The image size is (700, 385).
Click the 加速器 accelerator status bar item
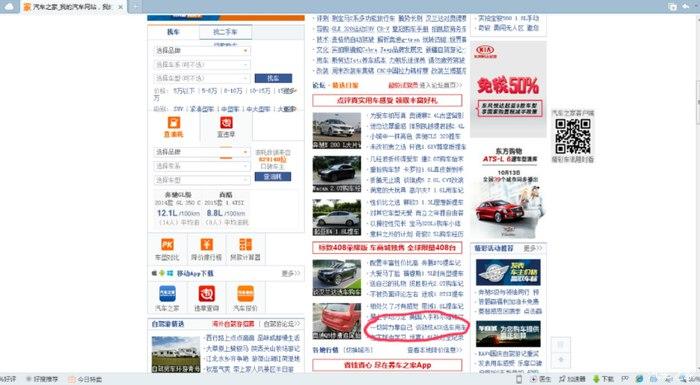[572, 379]
